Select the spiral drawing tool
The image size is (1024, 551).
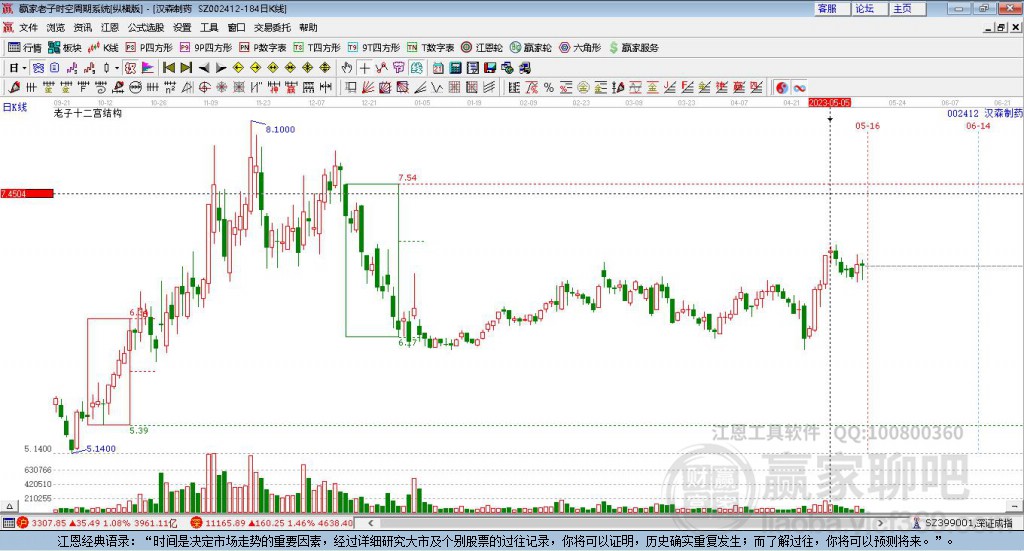[101, 87]
